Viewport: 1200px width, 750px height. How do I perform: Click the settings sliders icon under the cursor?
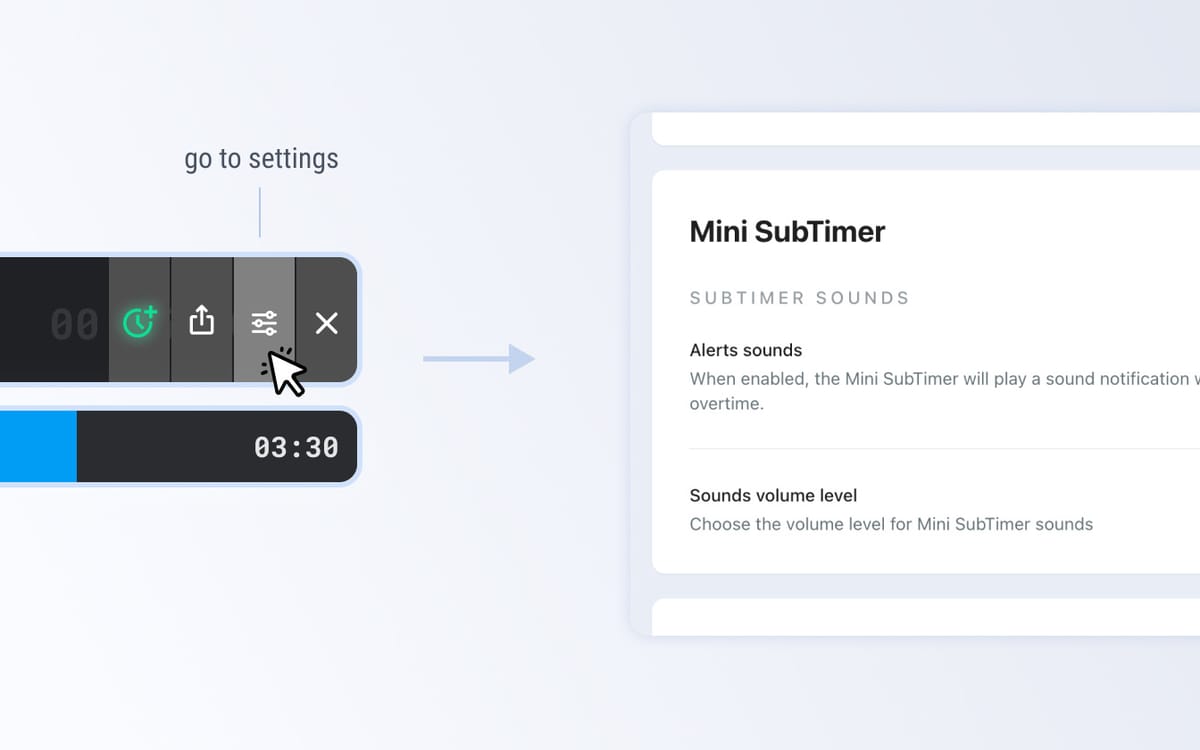[x=265, y=320]
